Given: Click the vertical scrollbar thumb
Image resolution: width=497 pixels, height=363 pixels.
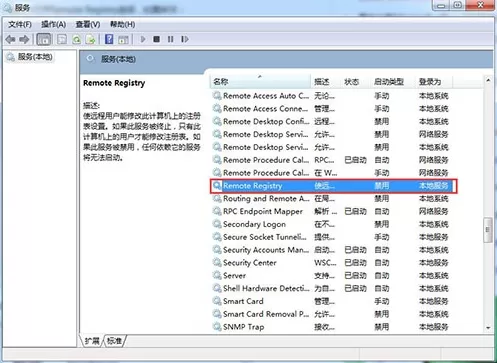Looking at the screenshot, I should tap(488, 230).
